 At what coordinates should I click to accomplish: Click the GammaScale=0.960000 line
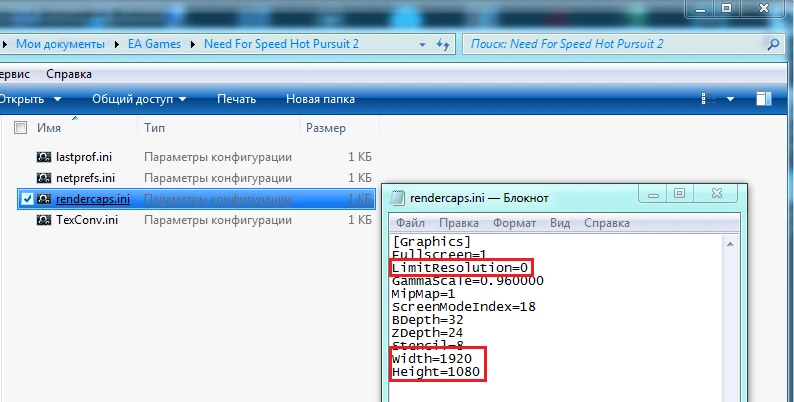pyautogui.click(x=467, y=280)
